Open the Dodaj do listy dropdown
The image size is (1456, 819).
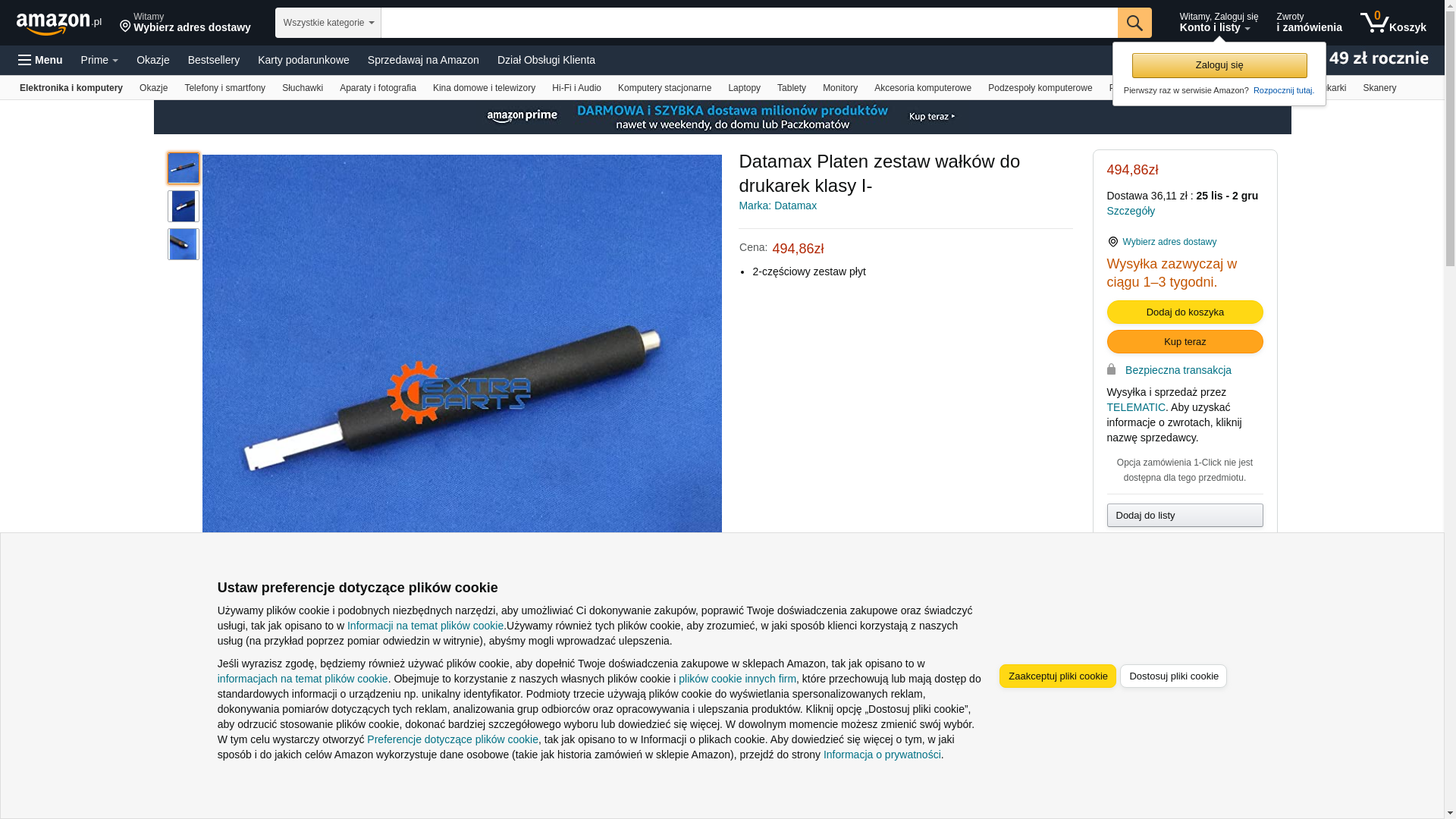coord(1185,516)
